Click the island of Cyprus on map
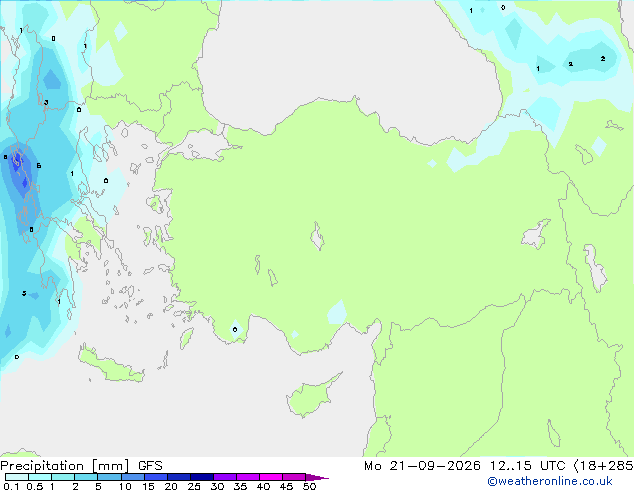This screenshot has width=634, height=490. pyautogui.click(x=311, y=395)
